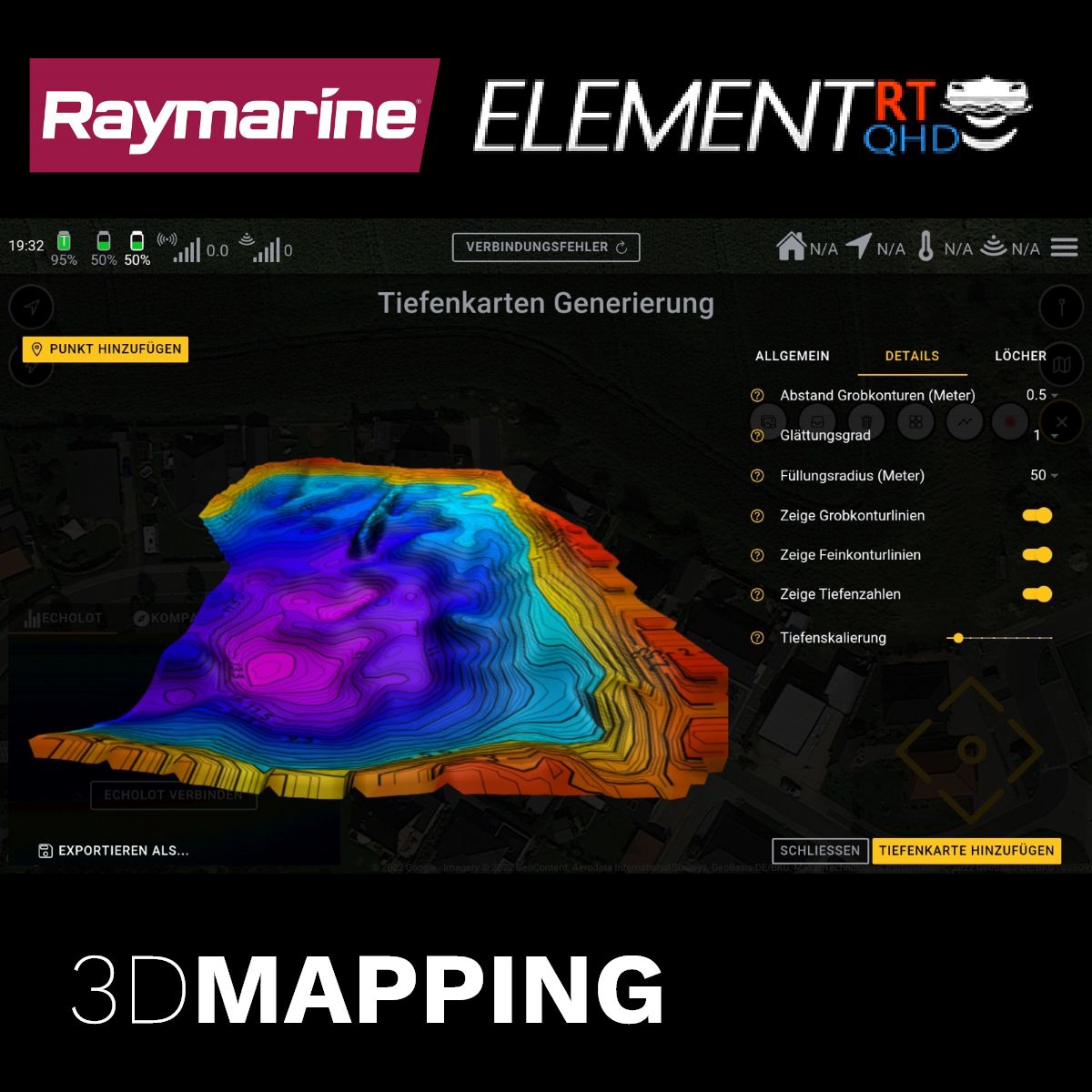This screenshot has width=1092, height=1092.
Task: Click the 19:32 clock readout
Action: click(x=26, y=246)
